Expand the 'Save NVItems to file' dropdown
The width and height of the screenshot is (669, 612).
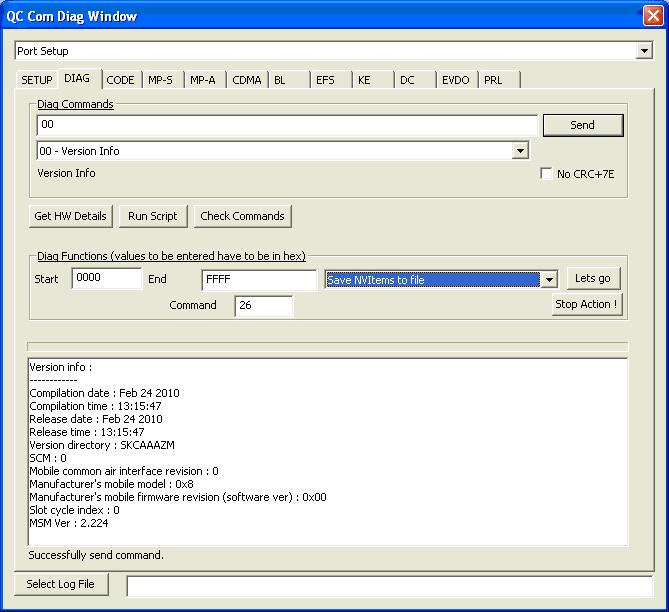[549, 280]
